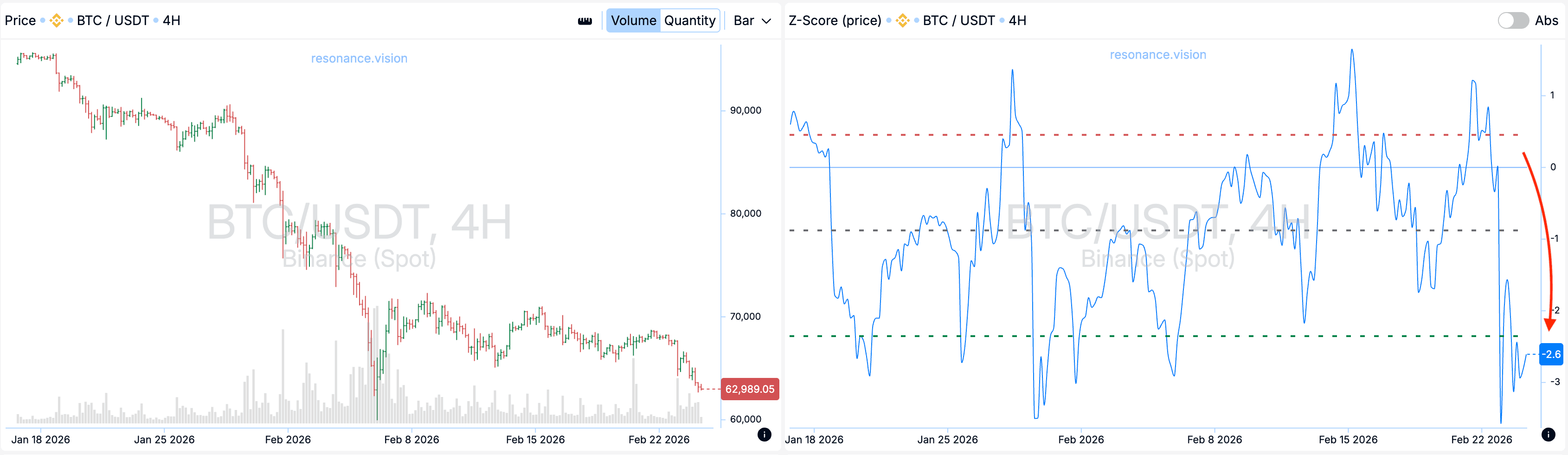Click the red 62,989.05 price badge
This screenshot has width=1568, height=455.
749,389
